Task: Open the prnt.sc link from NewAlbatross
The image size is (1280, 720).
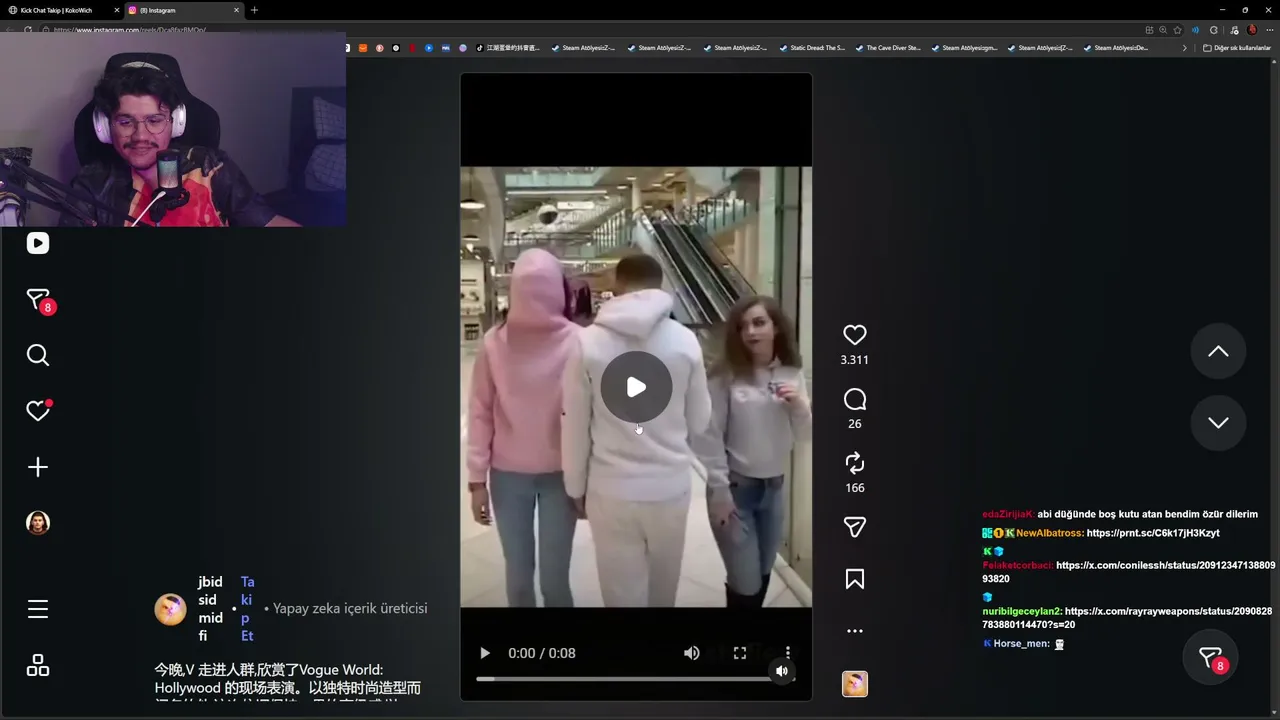Action: point(1153,533)
